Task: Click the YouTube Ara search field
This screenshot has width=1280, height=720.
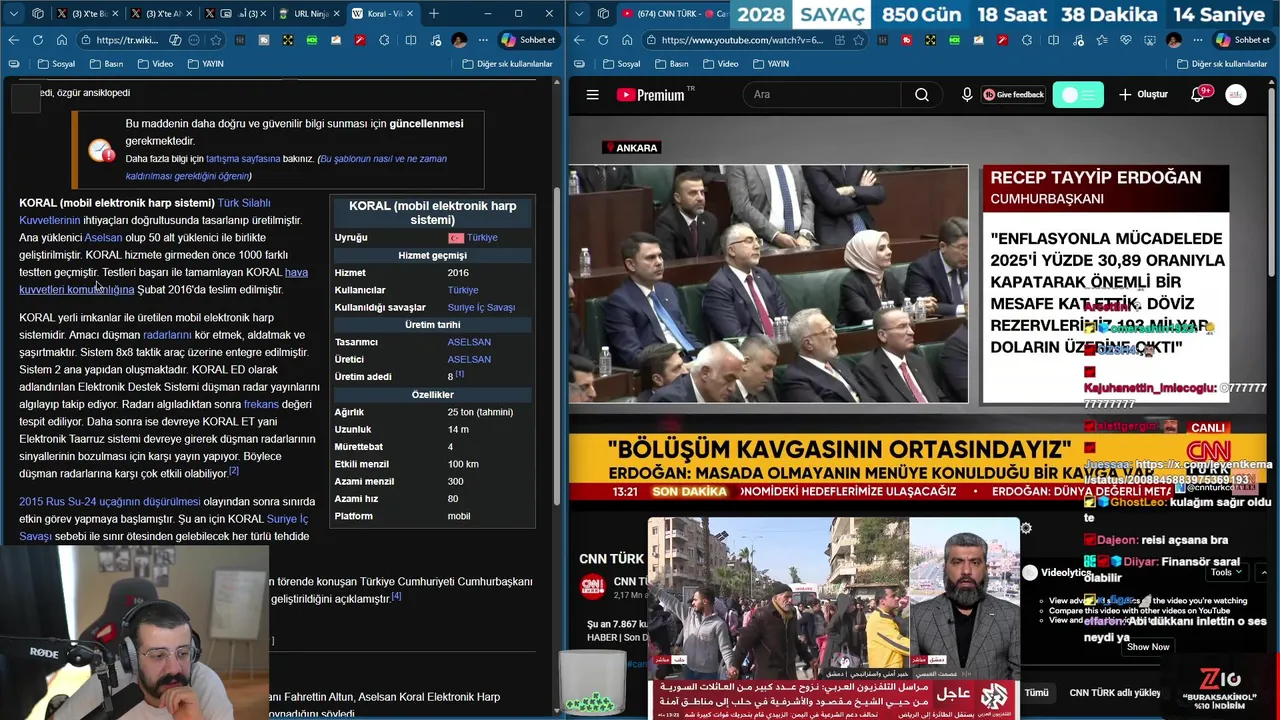Action: pos(820,95)
